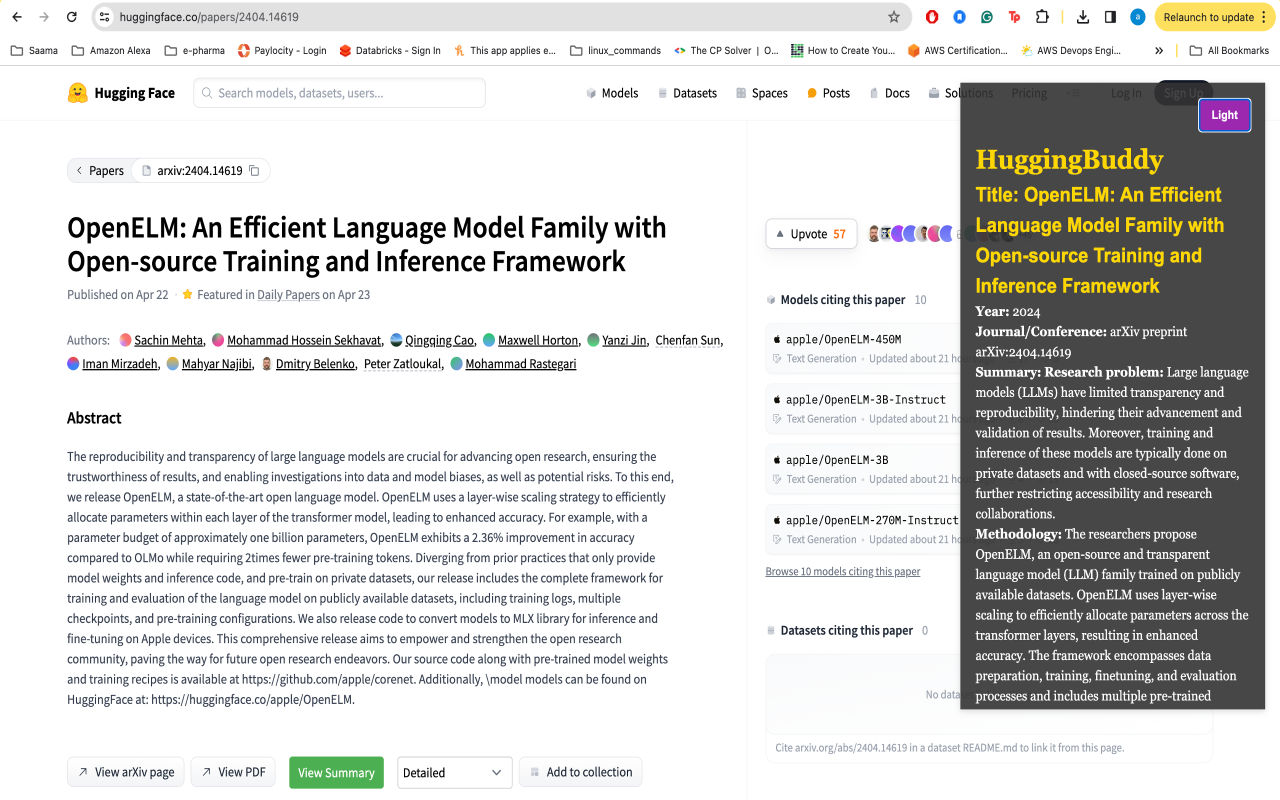Focus the Search models, datasets, users field
This screenshot has height=800, width=1280.
click(x=339, y=93)
